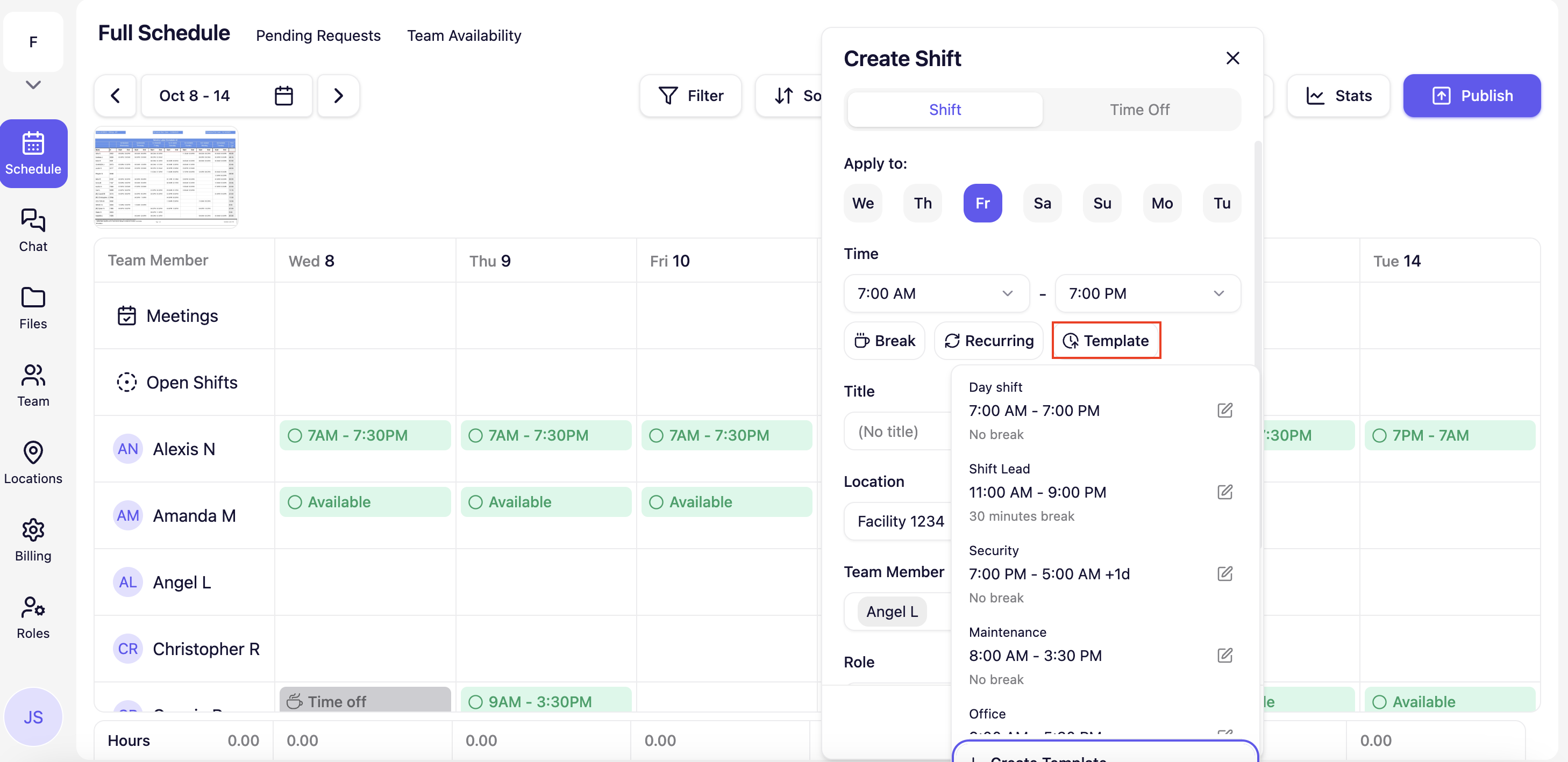Switch to the Time Off tab
Viewport: 1568px width, 762px height.
pos(1139,110)
